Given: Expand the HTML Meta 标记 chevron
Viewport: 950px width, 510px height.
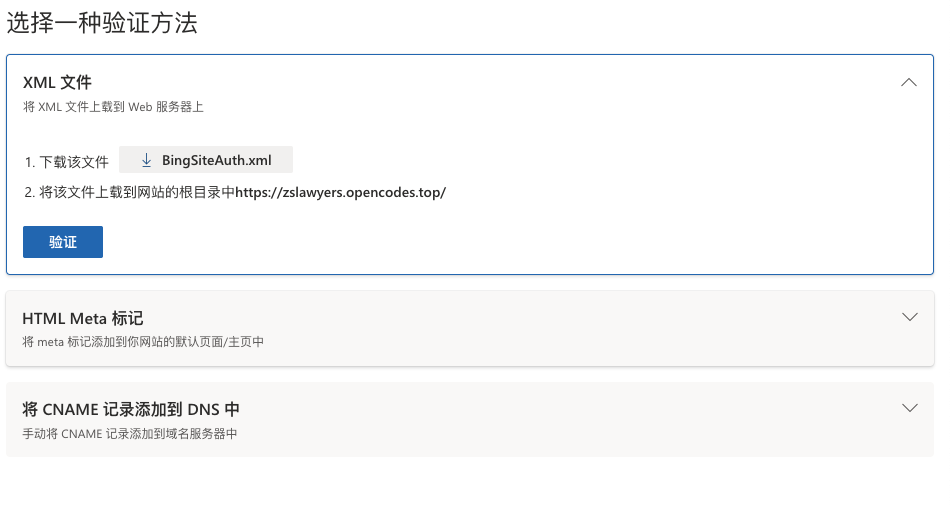Looking at the screenshot, I should 909,317.
